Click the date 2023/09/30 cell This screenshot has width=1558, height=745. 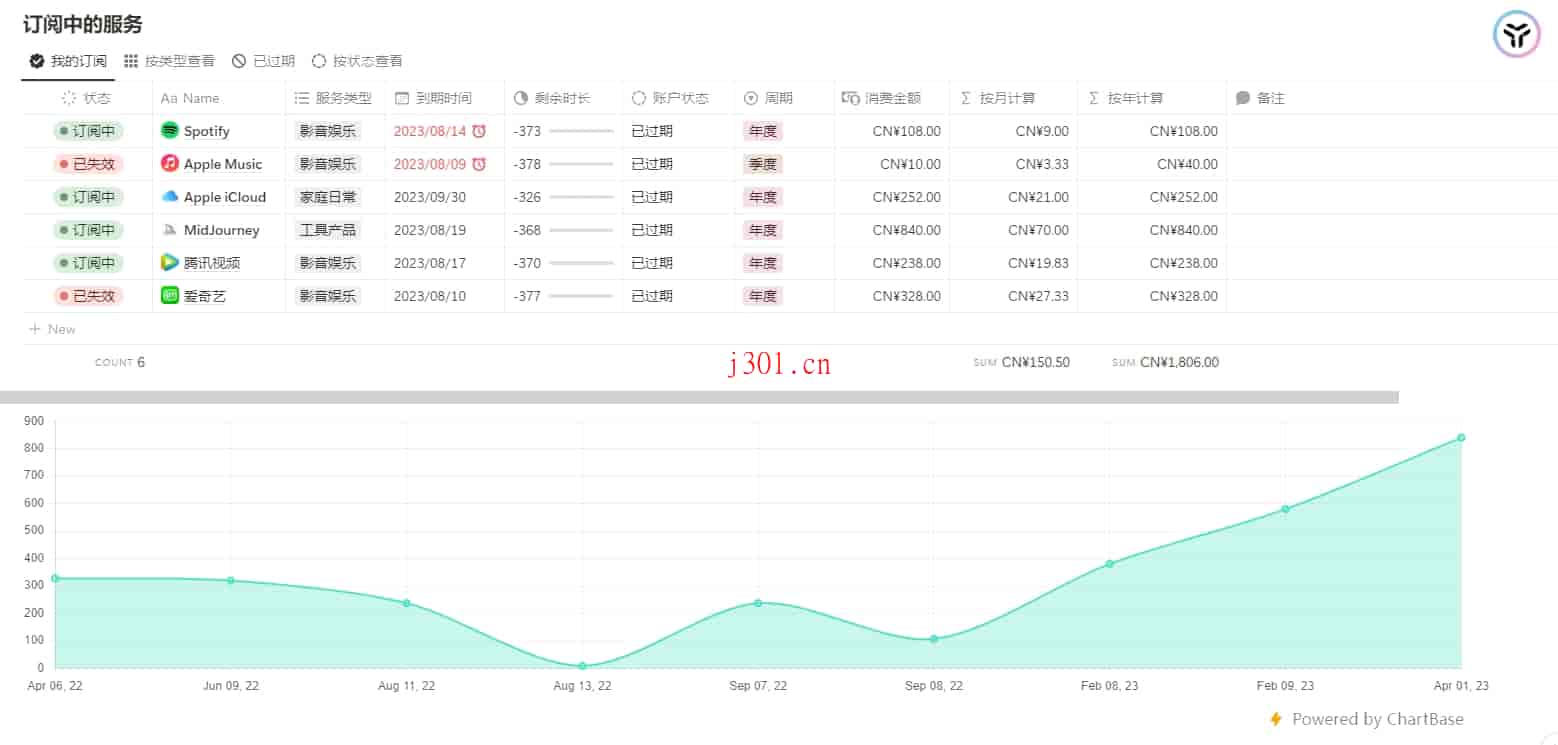click(430, 197)
